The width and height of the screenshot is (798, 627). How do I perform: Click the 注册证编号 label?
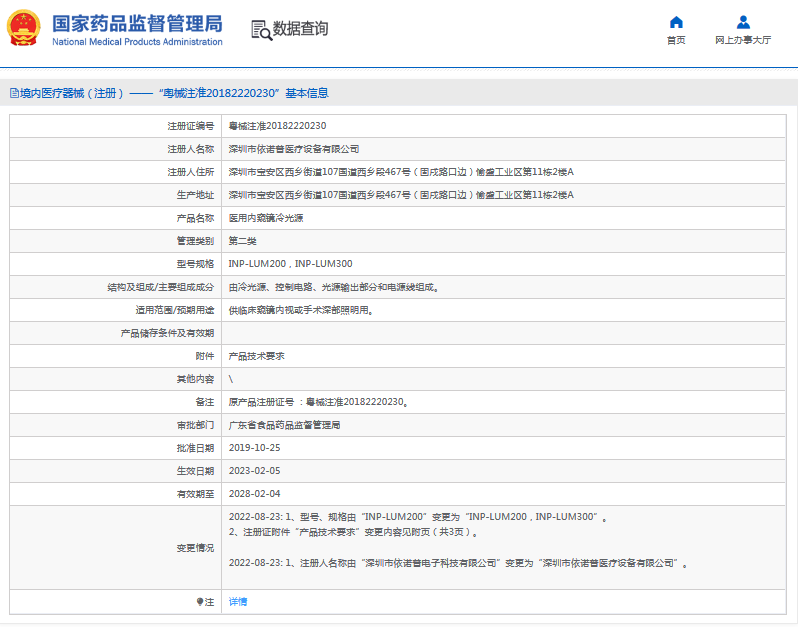(x=191, y=126)
